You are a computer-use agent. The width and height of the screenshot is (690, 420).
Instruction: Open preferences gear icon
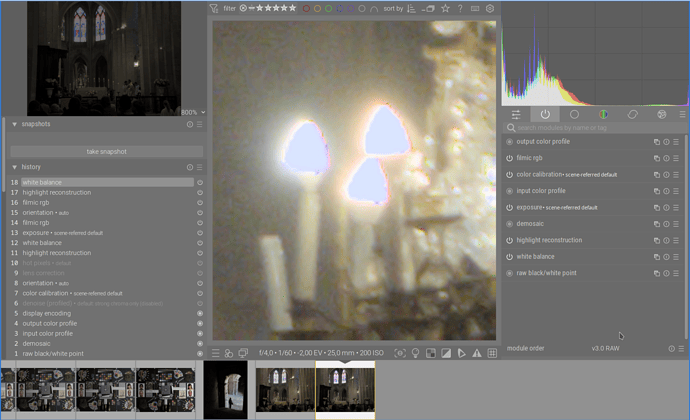coord(490,8)
